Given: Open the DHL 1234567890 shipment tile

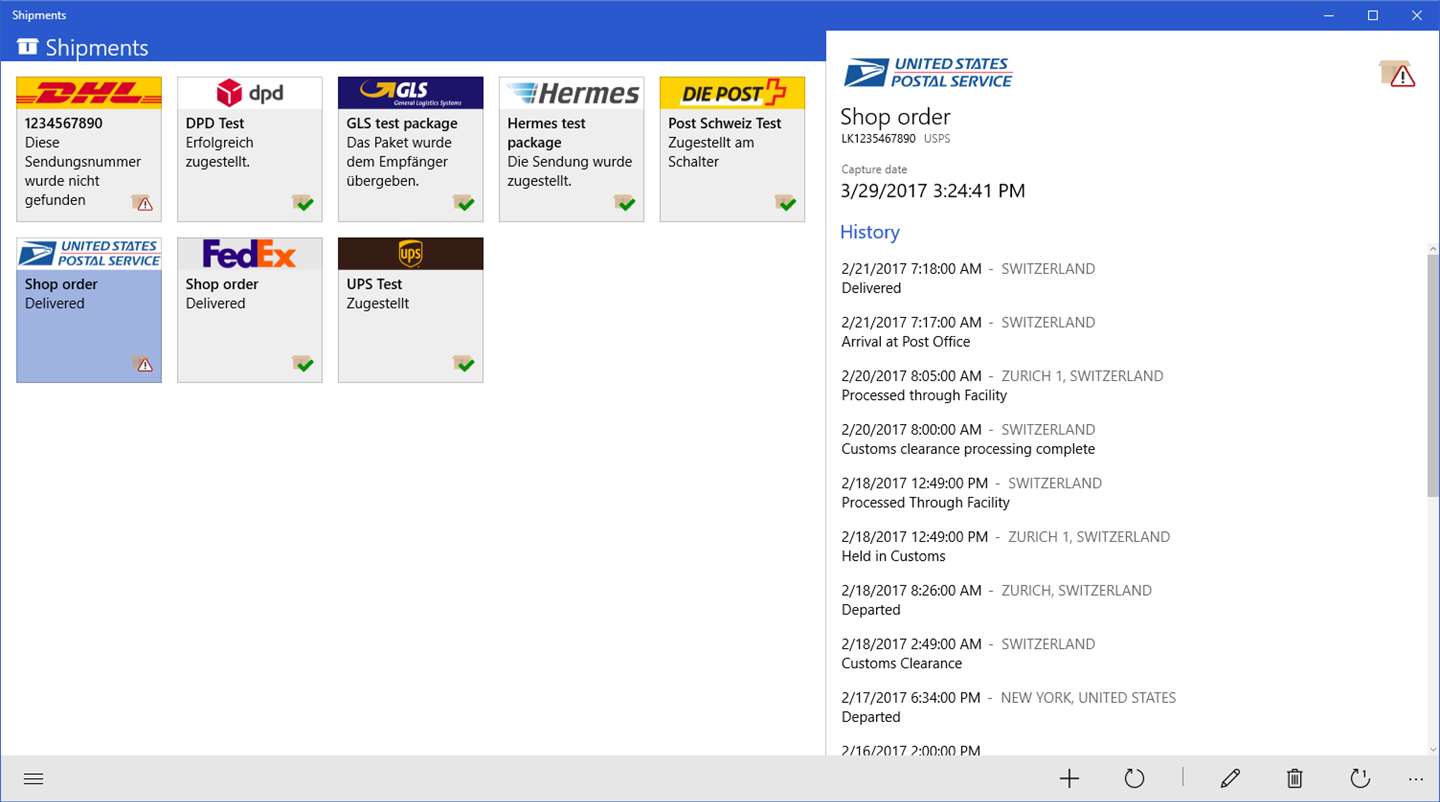Looking at the screenshot, I should pos(89,149).
